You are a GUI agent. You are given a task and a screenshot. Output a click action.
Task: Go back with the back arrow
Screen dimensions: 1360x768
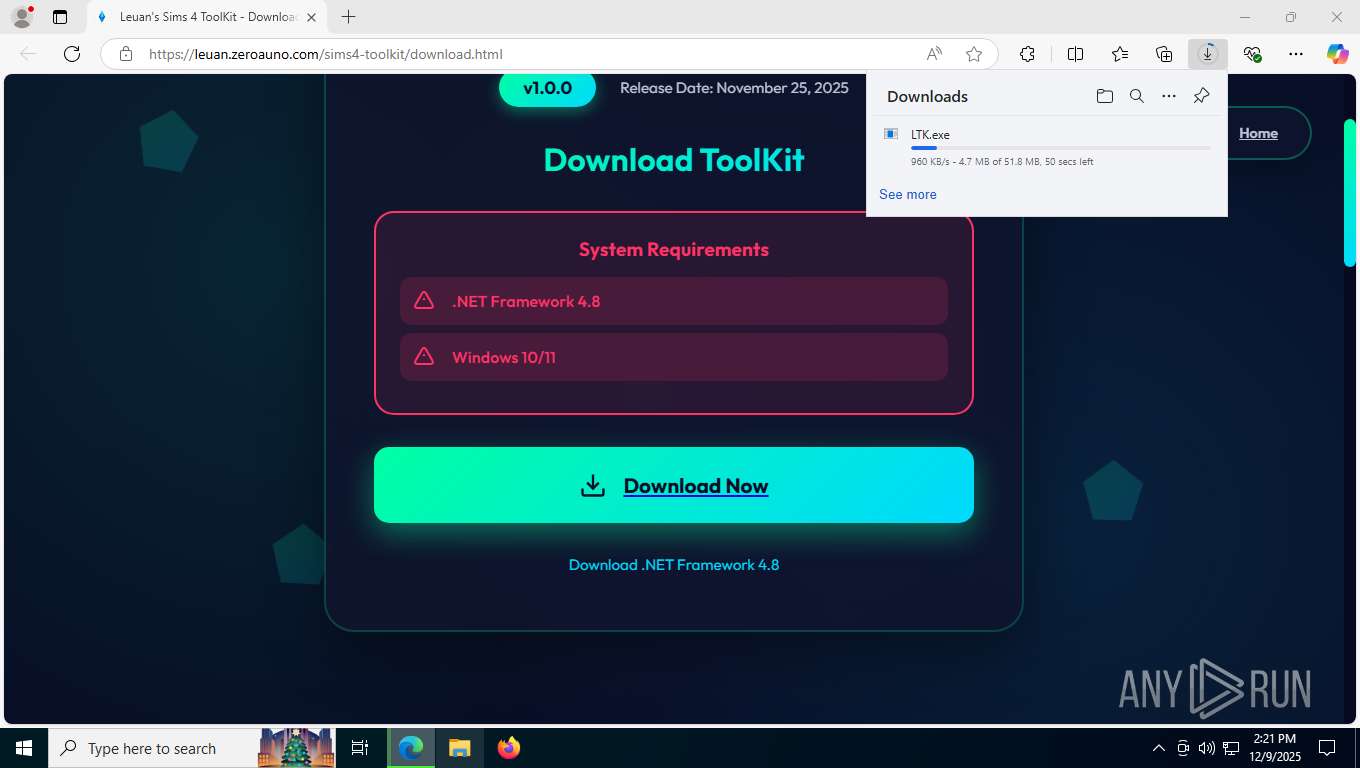(28, 54)
